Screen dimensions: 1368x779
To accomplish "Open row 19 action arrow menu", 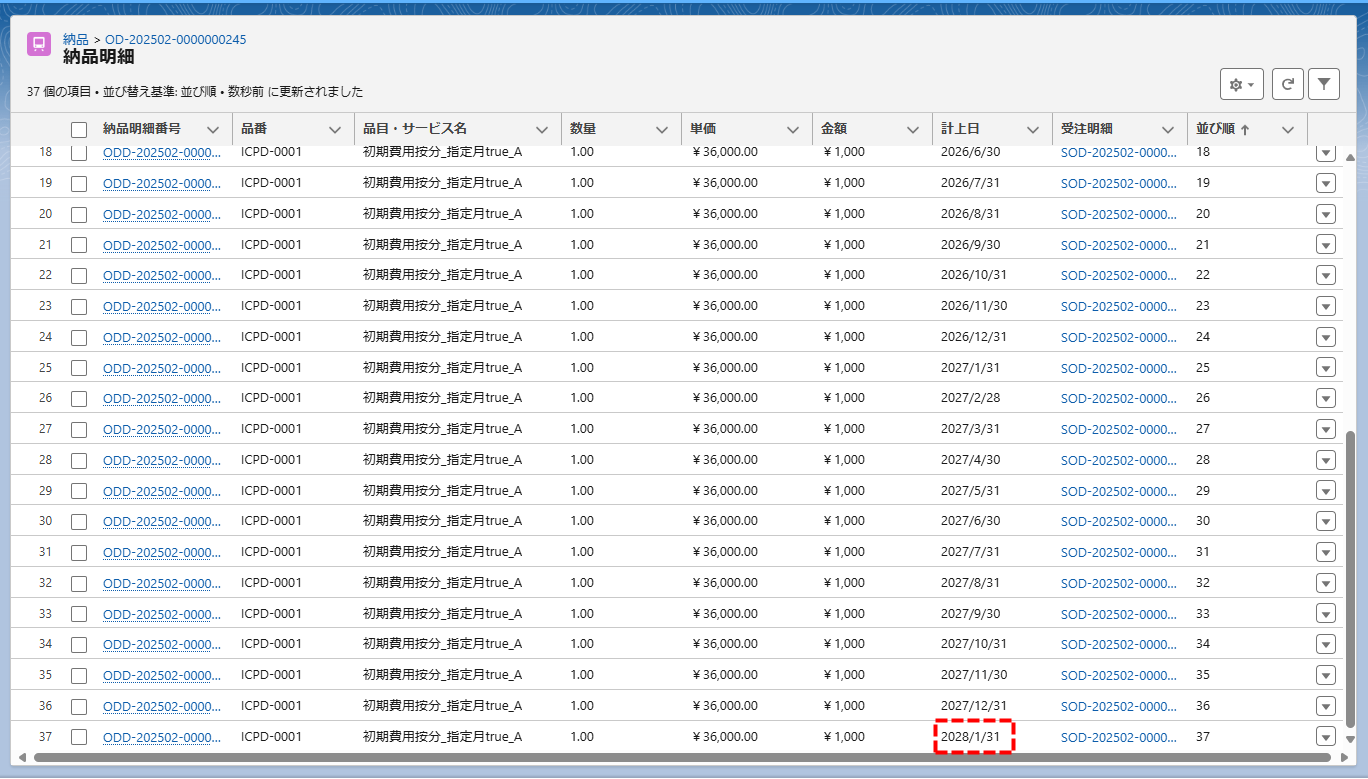I will point(1325,183).
